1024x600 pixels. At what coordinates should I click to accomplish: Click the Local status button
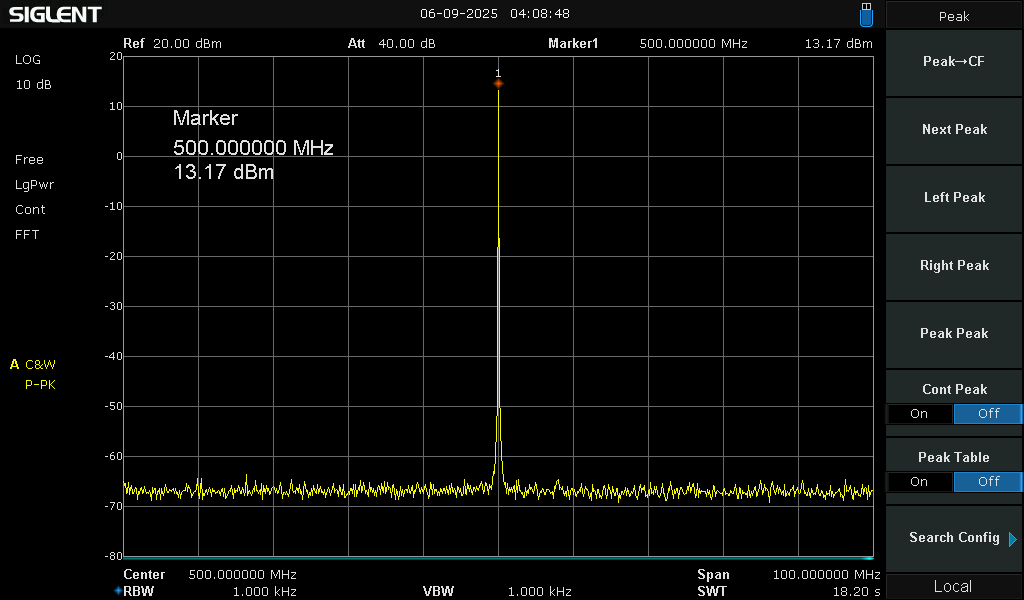[x=953, y=587]
